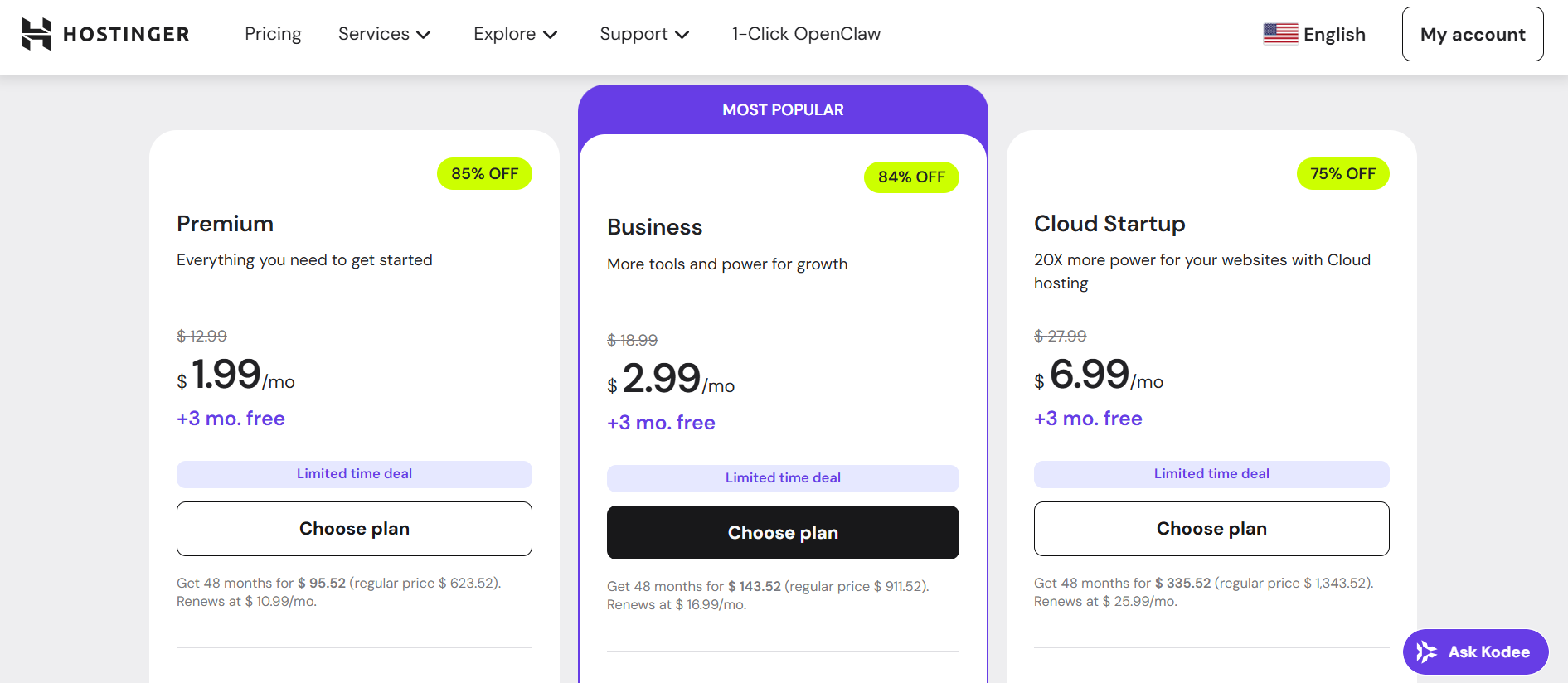This screenshot has height=683, width=1568.
Task: Click 'Renews at $ 10.99/mo.' text
Action: click(246, 602)
